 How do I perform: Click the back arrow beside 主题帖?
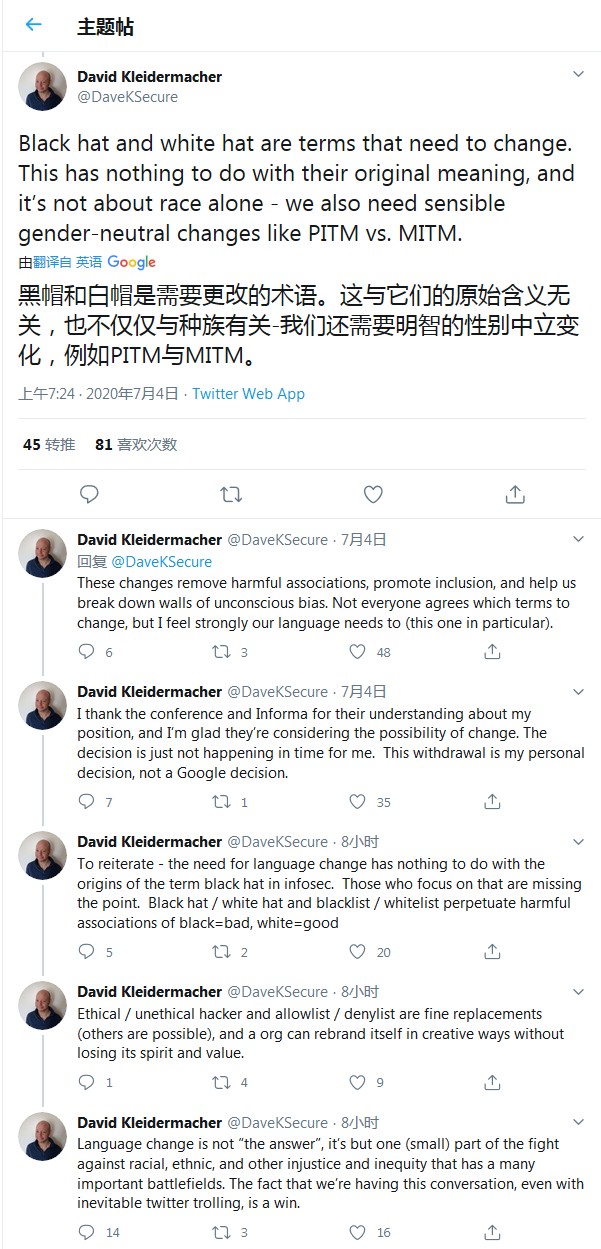click(x=34, y=25)
